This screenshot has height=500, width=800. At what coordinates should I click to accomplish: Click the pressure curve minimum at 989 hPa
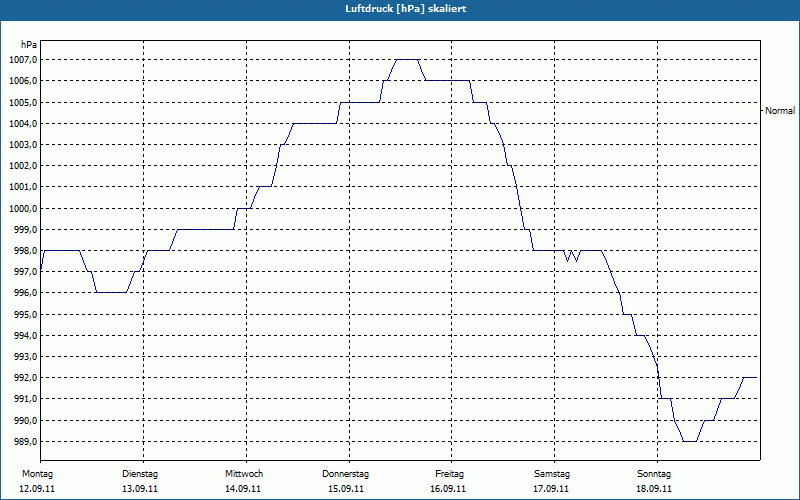click(690, 441)
